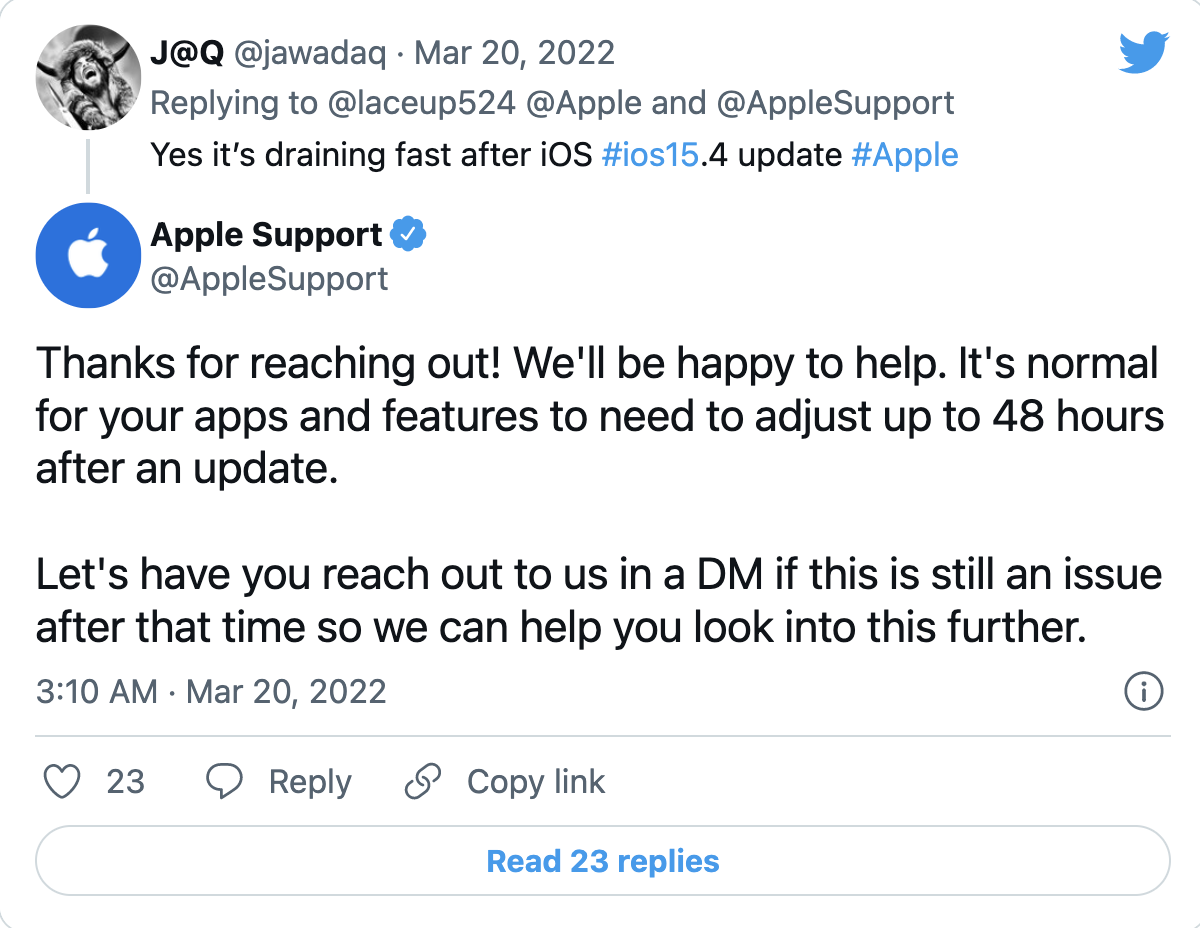Click the Reply label

tap(310, 782)
